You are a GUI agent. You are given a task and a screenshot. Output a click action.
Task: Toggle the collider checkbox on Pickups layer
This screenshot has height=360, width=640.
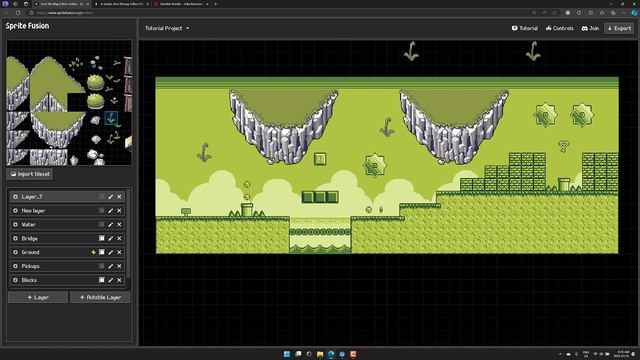pyautogui.click(x=102, y=266)
